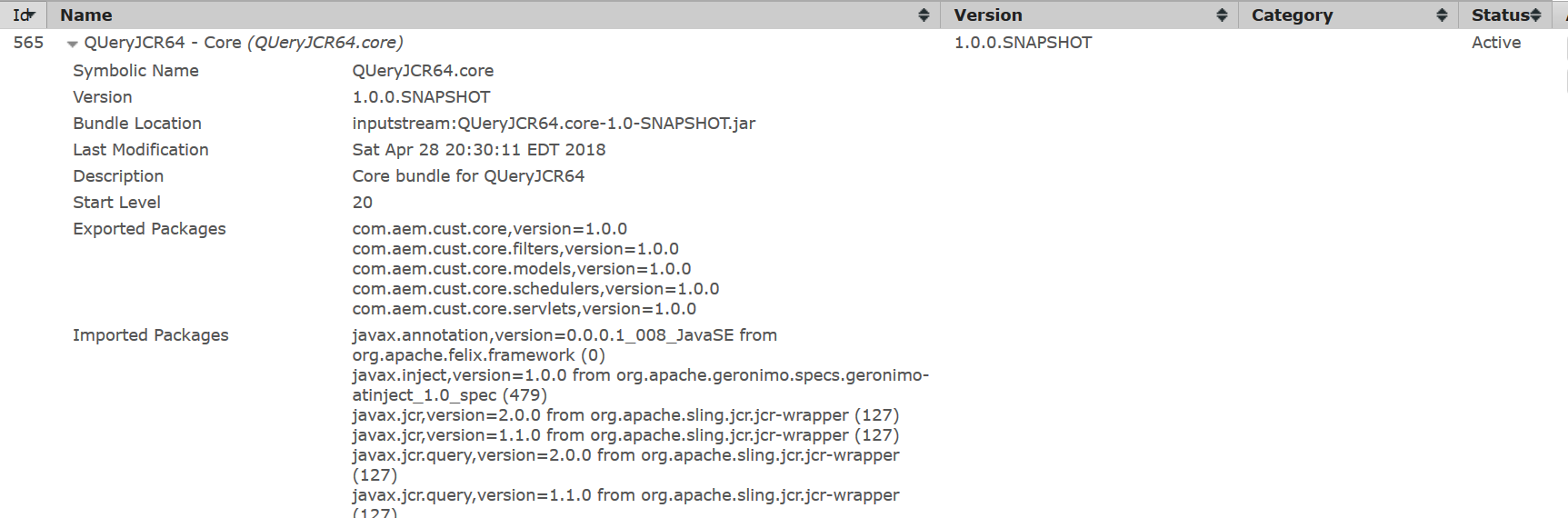Viewport: 1568px width, 518px height.
Task: Click the Id column sort arrow
Action: point(32,15)
